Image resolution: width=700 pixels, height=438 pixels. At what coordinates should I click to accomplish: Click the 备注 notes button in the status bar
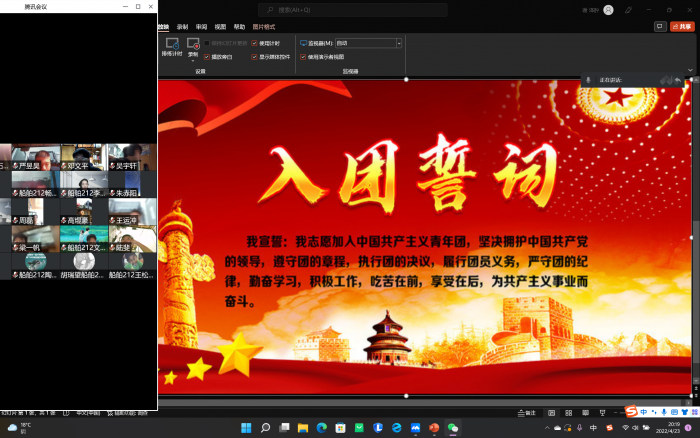(526, 413)
